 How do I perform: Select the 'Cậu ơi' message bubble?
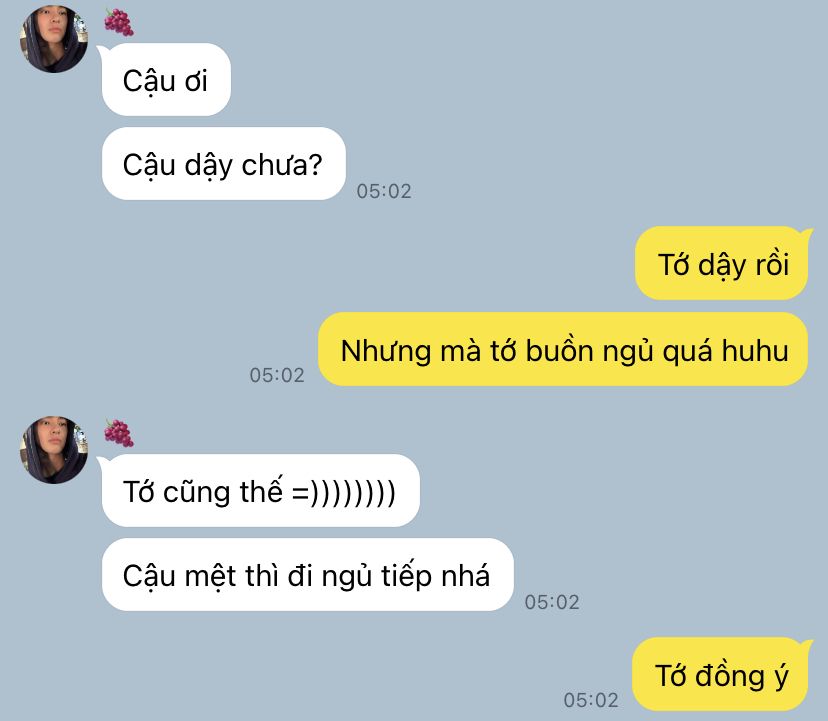pyautogui.click(x=166, y=80)
